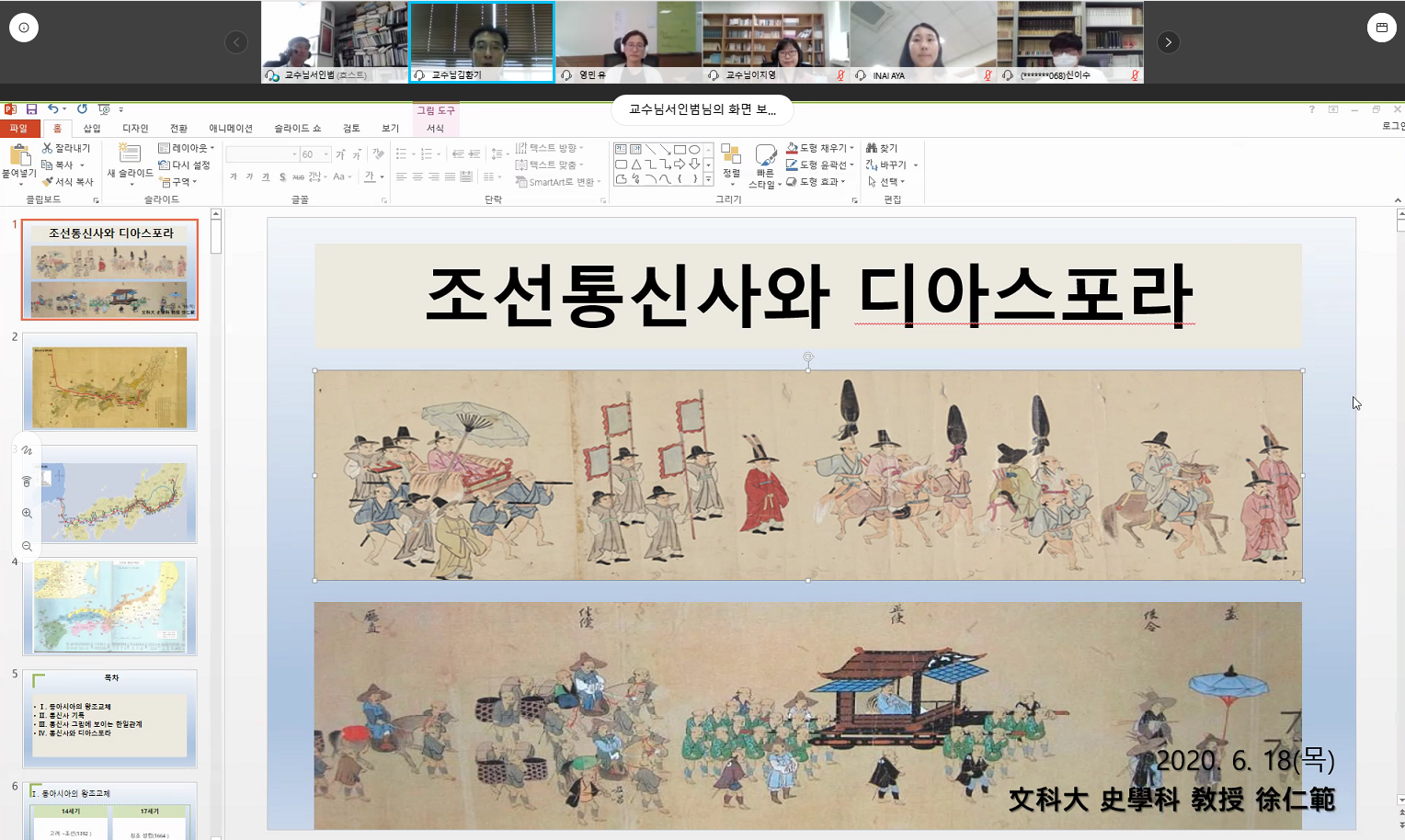Open the Shape Fill (도형 채우기) dropdown
The width and height of the screenshot is (1405, 840).
point(820,148)
